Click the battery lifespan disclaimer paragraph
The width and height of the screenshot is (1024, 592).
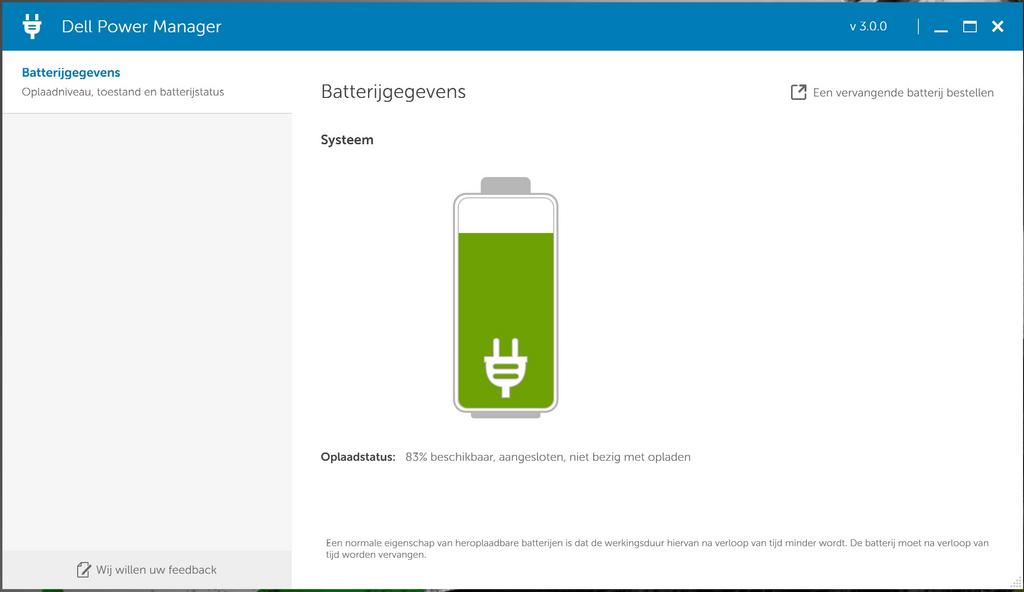657,549
